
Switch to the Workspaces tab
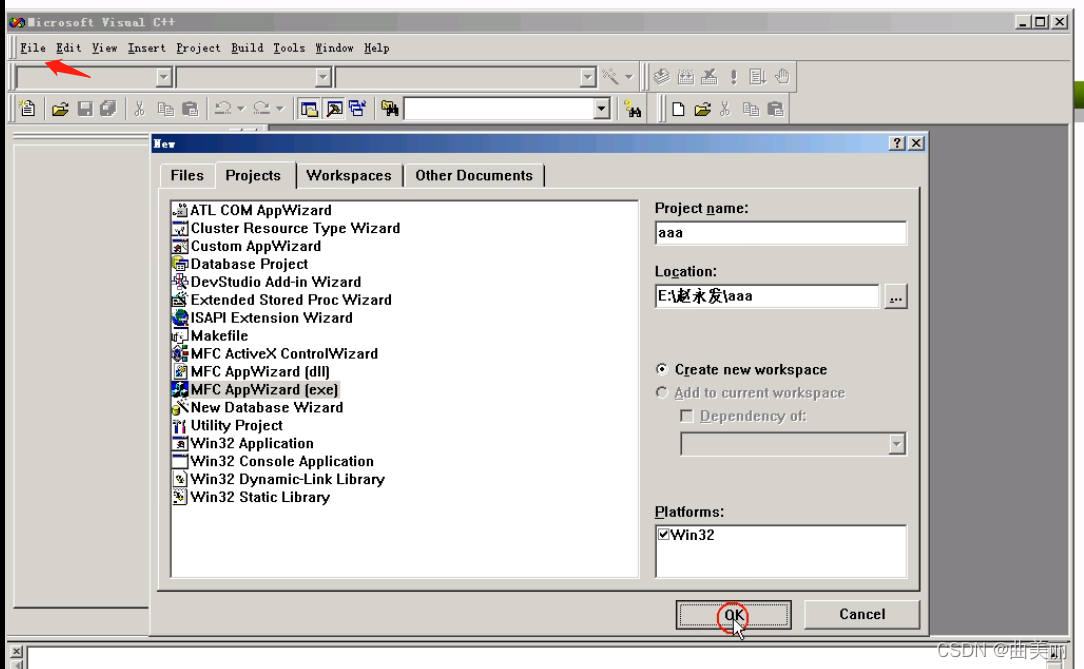pos(349,176)
